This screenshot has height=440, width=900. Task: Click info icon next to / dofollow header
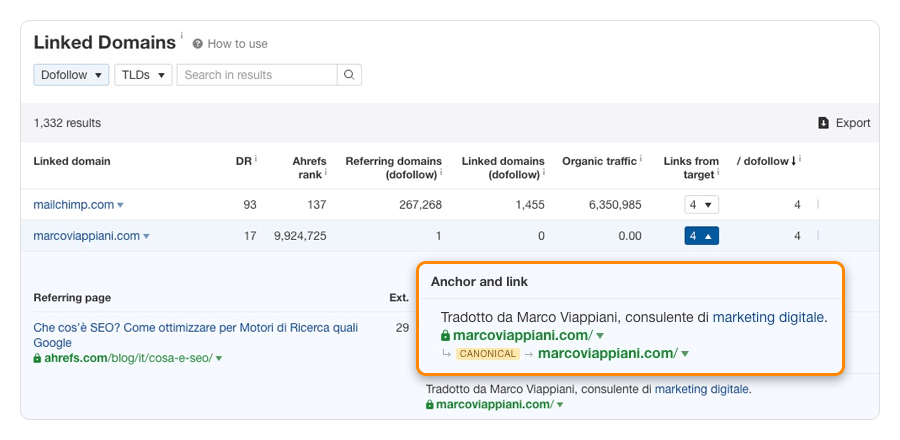click(800, 158)
